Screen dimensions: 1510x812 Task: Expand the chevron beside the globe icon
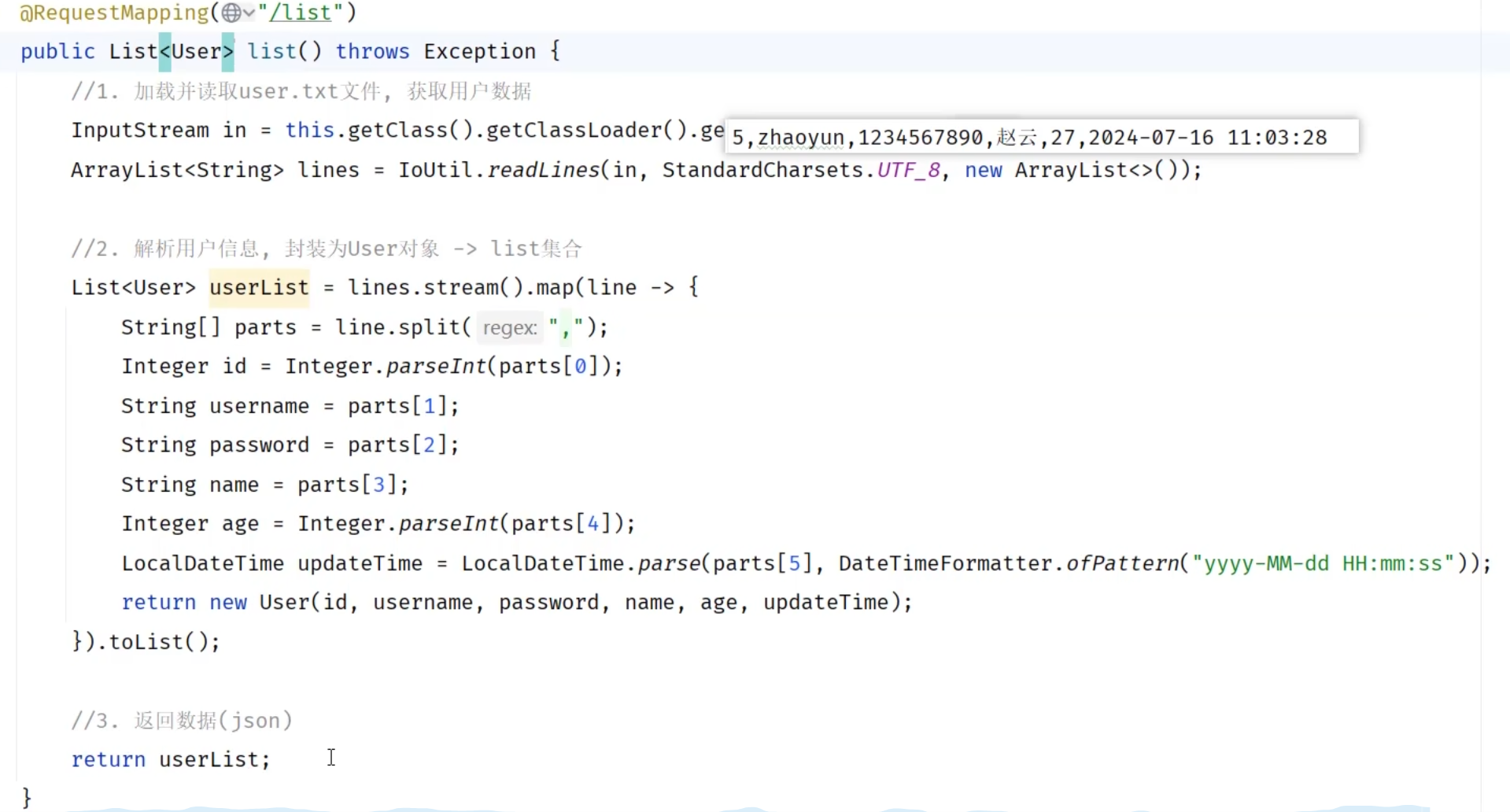(x=249, y=13)
